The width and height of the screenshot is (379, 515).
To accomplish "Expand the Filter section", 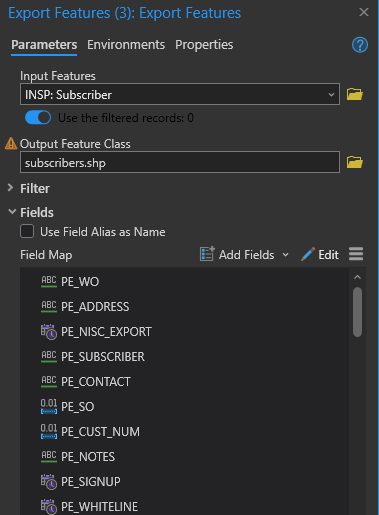I will coord(11,188).
